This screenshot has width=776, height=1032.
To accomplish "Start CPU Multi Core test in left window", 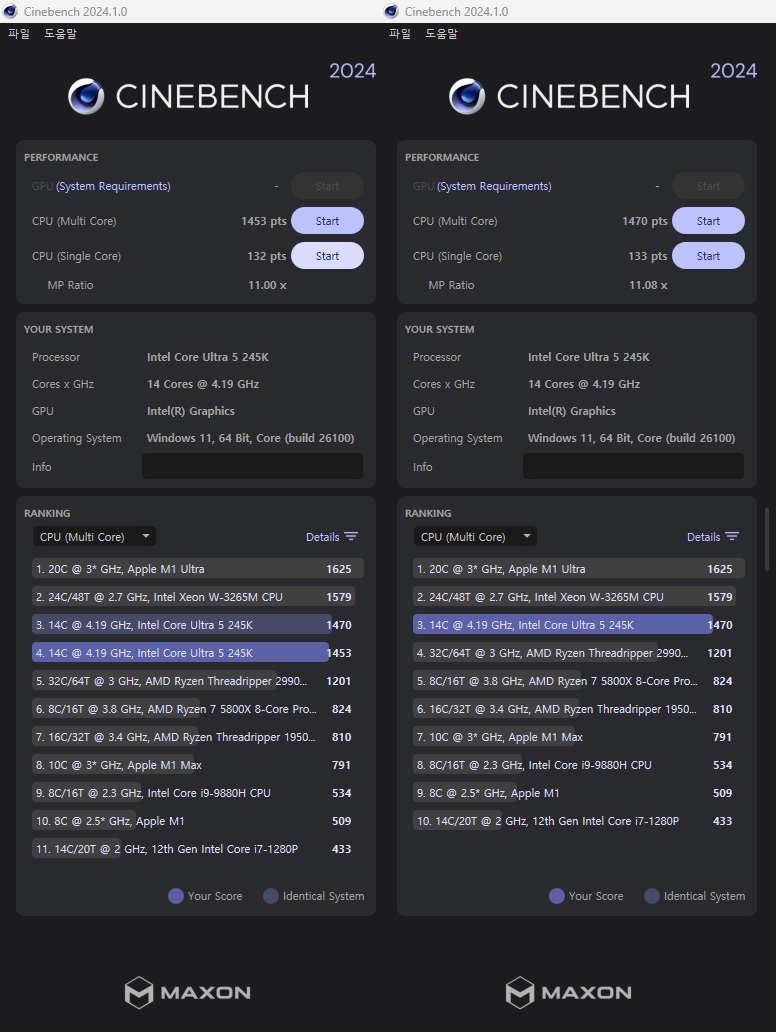I will tap(327, 221).
